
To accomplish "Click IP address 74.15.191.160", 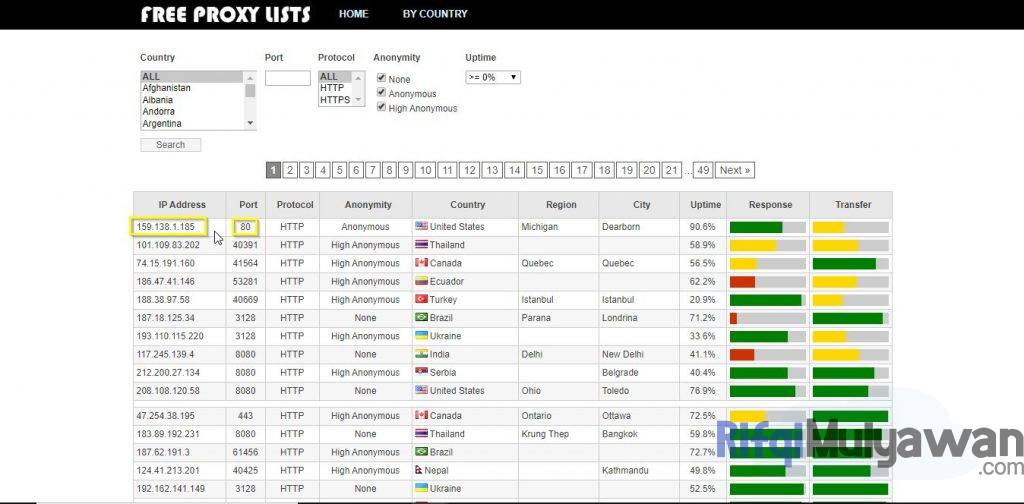I will click(165, 263).
